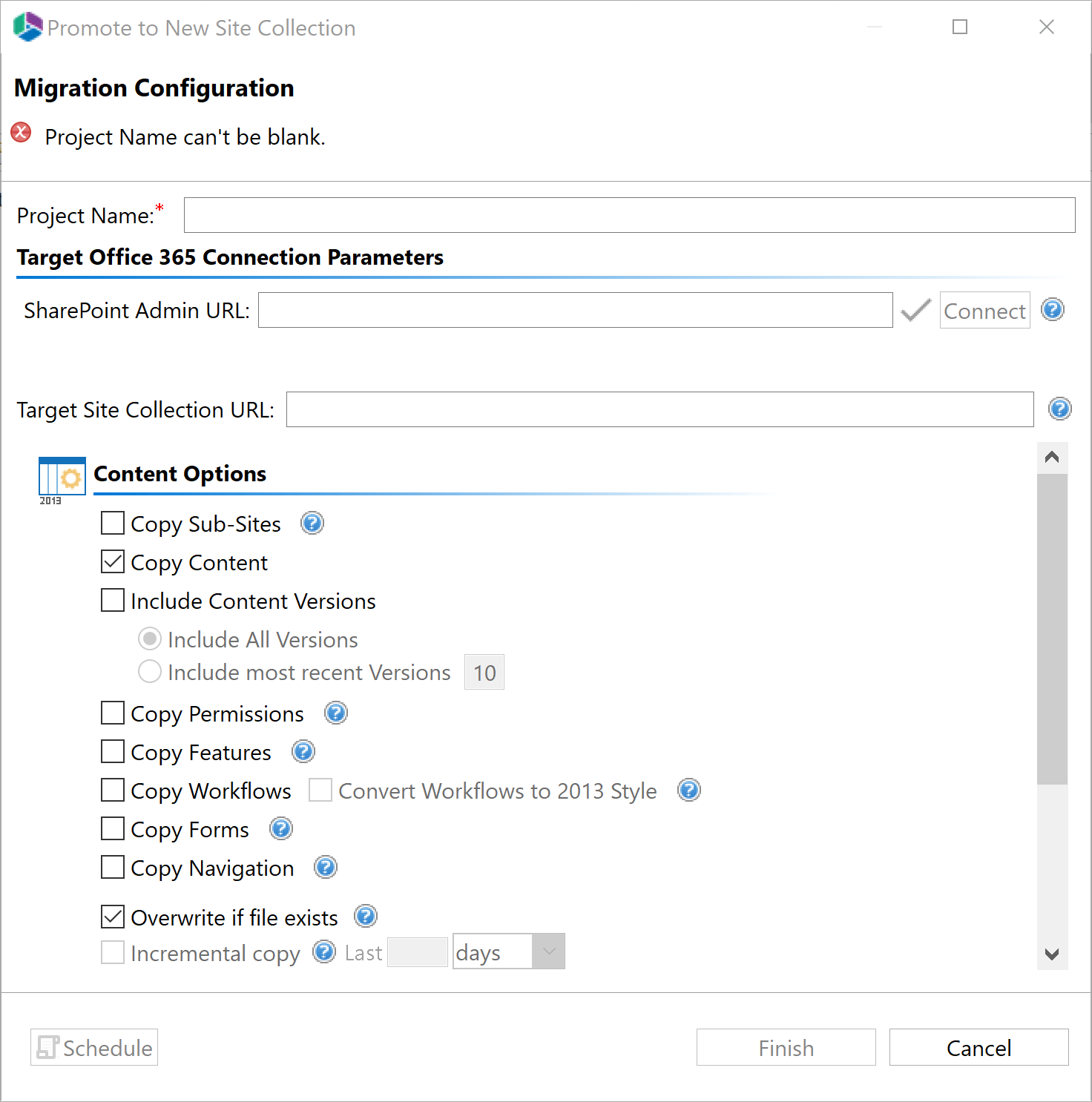Uncheck the Copy Content checkbox

click(113, 562)
